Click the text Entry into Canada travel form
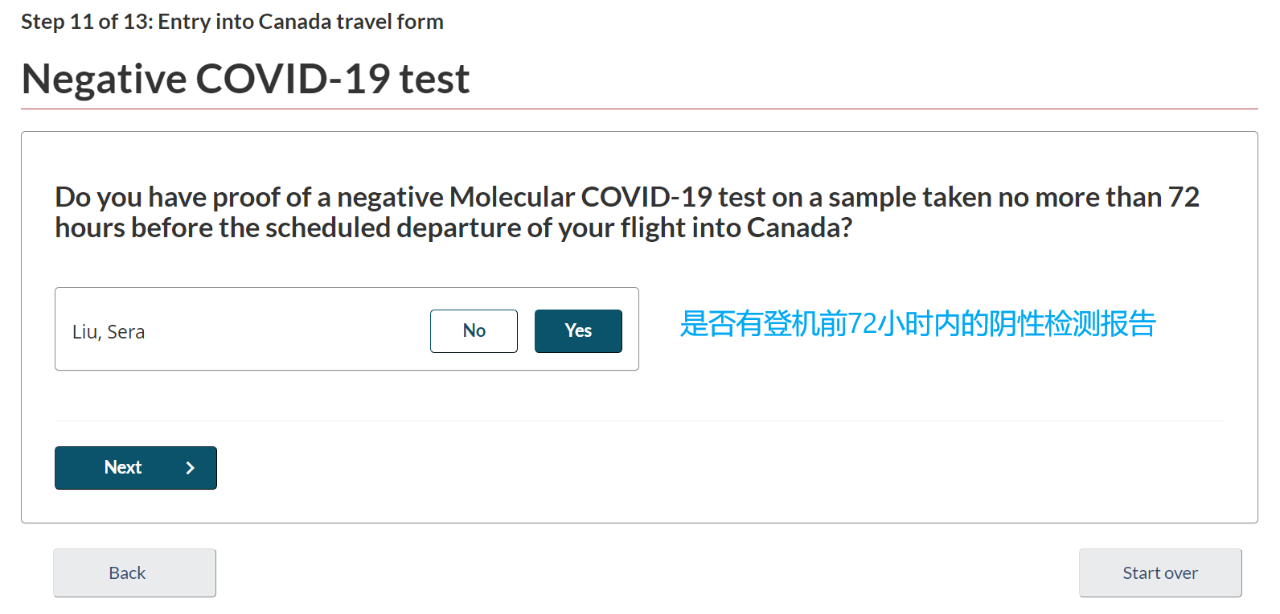The height and width of the screenshot is (614, 1280). pyautogui.click(x=298, y=21)
